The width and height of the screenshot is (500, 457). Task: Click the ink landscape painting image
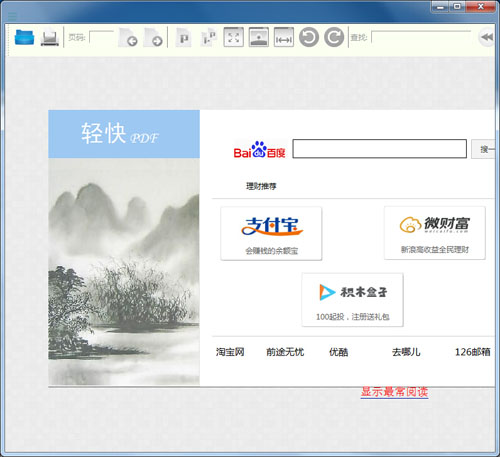(124, 272)
